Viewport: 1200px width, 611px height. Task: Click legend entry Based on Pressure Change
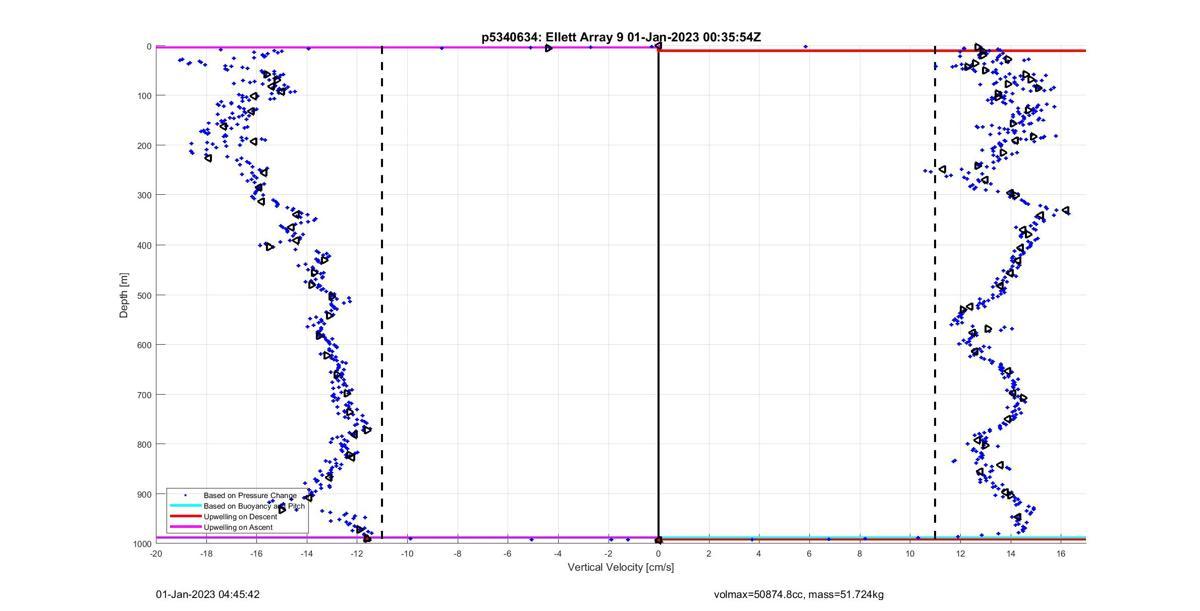pyautogui.click(x=250, y=495)
